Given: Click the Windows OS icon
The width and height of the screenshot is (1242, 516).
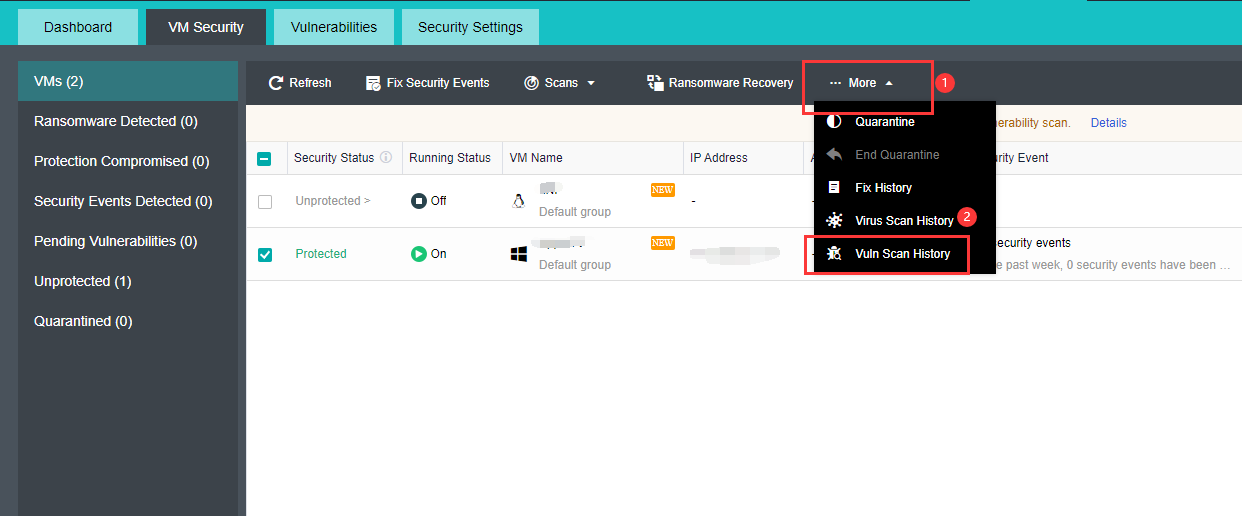Looking at the screenshot, I should [x=519, y=254].
